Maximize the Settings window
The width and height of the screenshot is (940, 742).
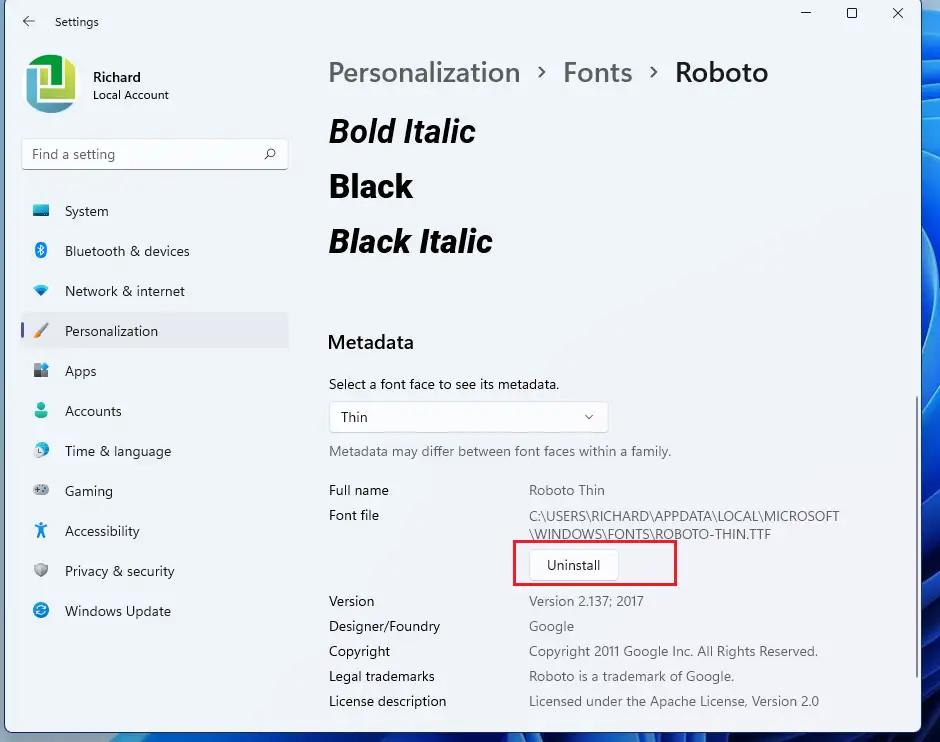(x=852, y=13)
